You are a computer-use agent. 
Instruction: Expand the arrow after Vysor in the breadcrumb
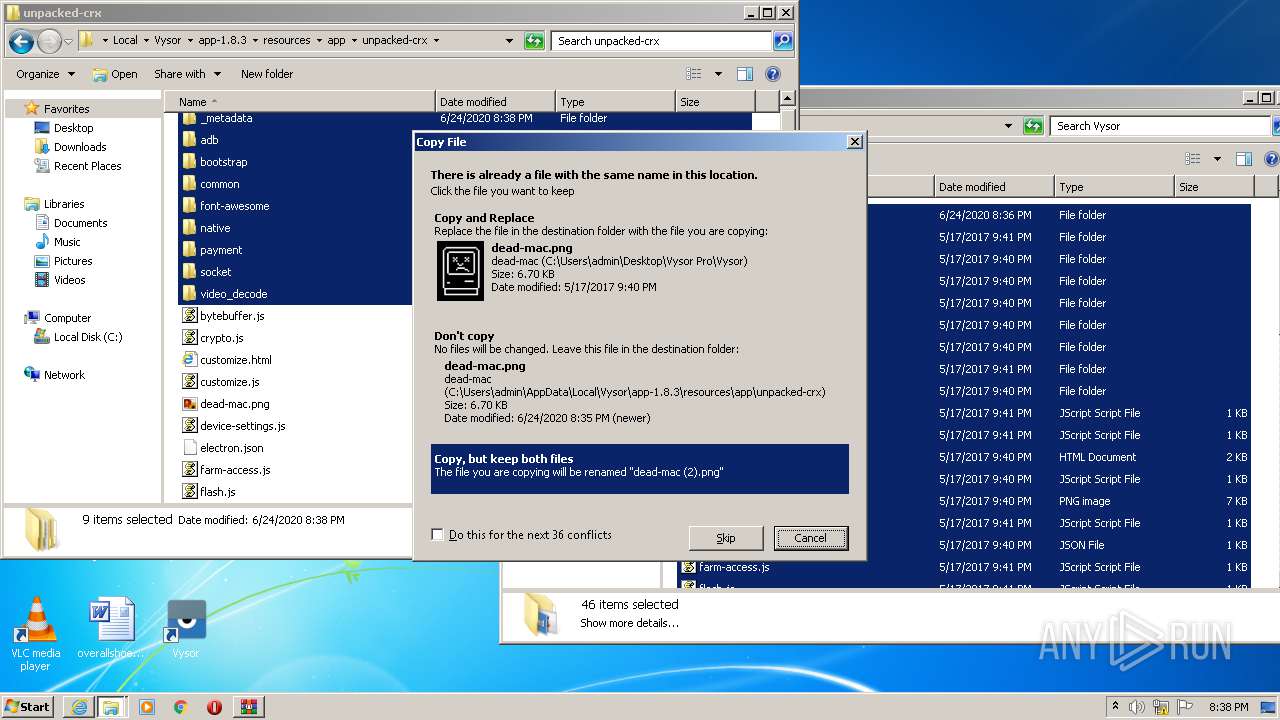click(189, 41)
